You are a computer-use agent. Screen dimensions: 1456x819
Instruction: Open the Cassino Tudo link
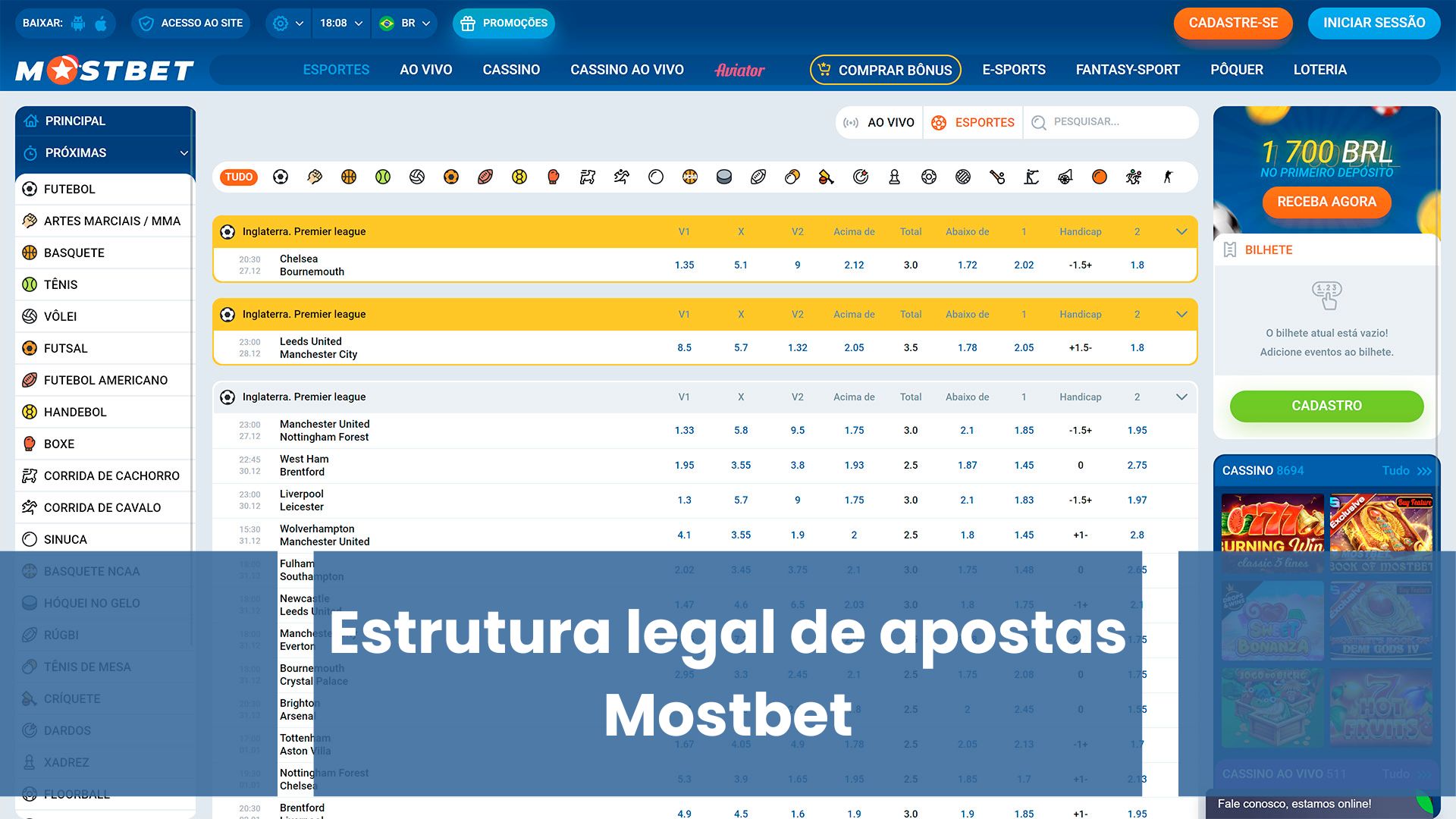click(x=1407, y=471)
